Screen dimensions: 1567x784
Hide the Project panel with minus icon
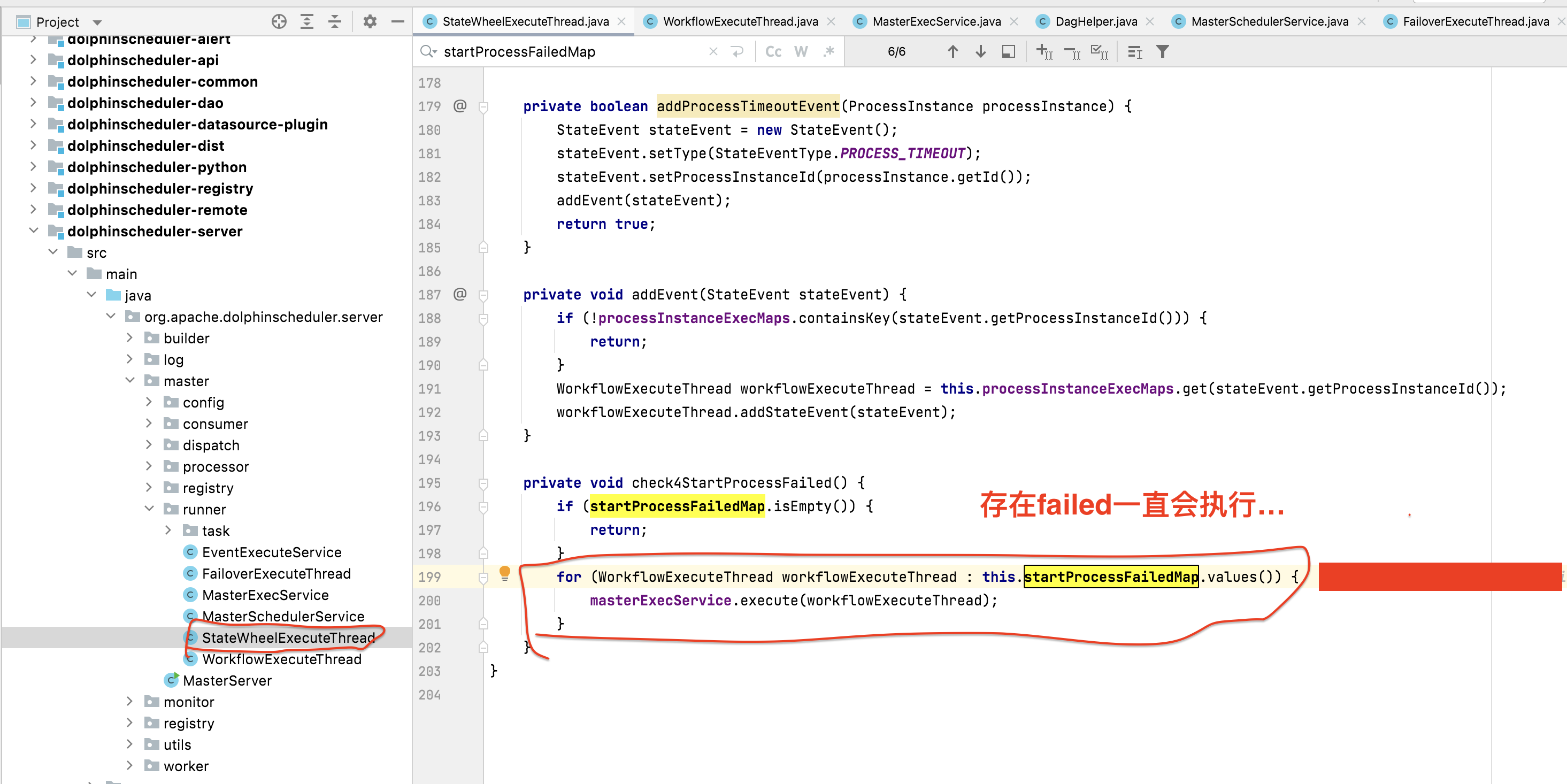pyautogui.click(x=398, y=22)
